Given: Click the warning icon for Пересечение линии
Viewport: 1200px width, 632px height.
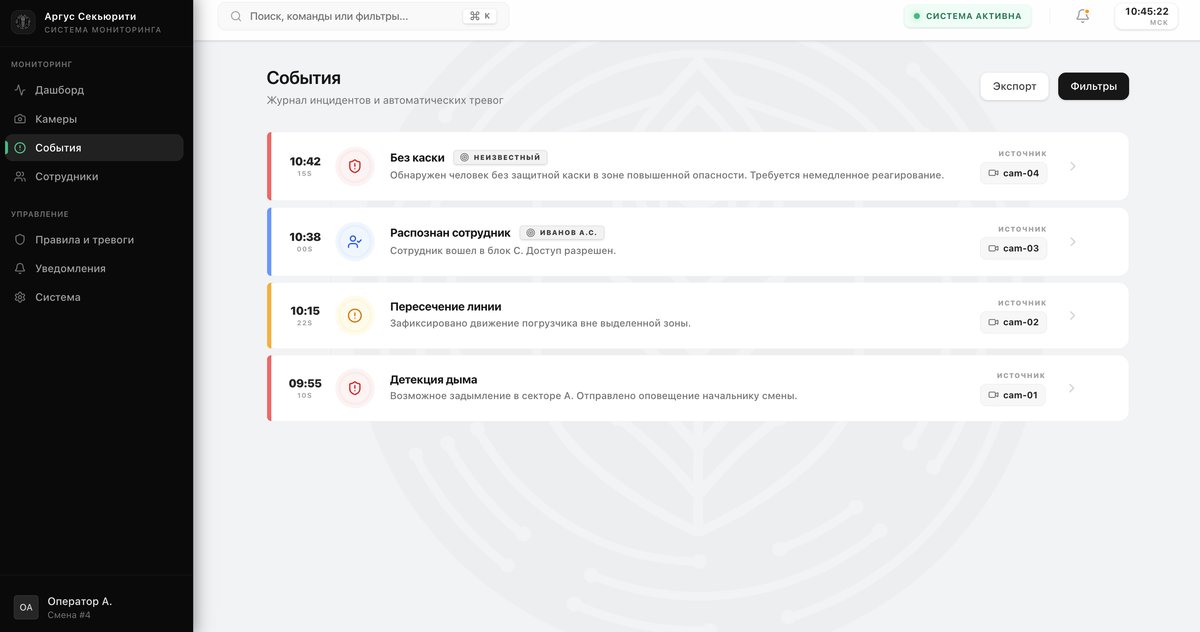Looking at the screenshot, I should click(354, 315).
